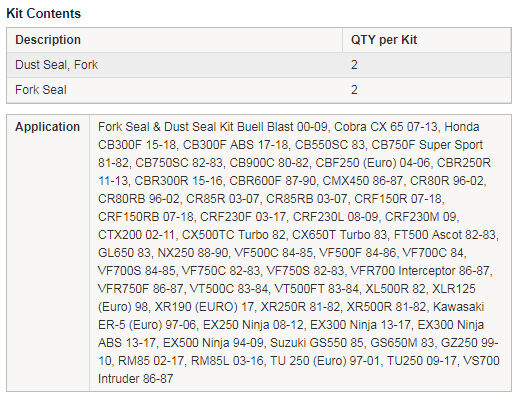This screenshot has height=401, width=520.
Task: Click the CX500TC Turbo 82 entry
Action: coord(234,235)
